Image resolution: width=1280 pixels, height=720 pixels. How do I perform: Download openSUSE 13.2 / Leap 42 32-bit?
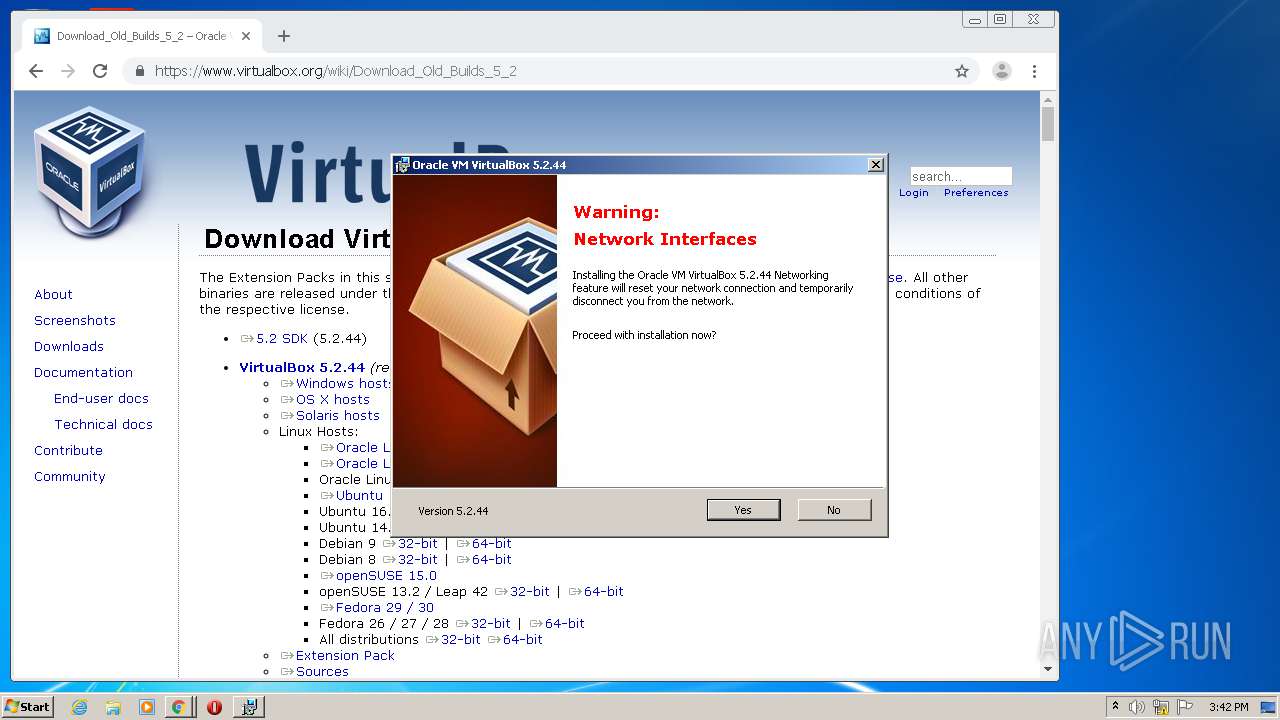click(x=522, y=592)
